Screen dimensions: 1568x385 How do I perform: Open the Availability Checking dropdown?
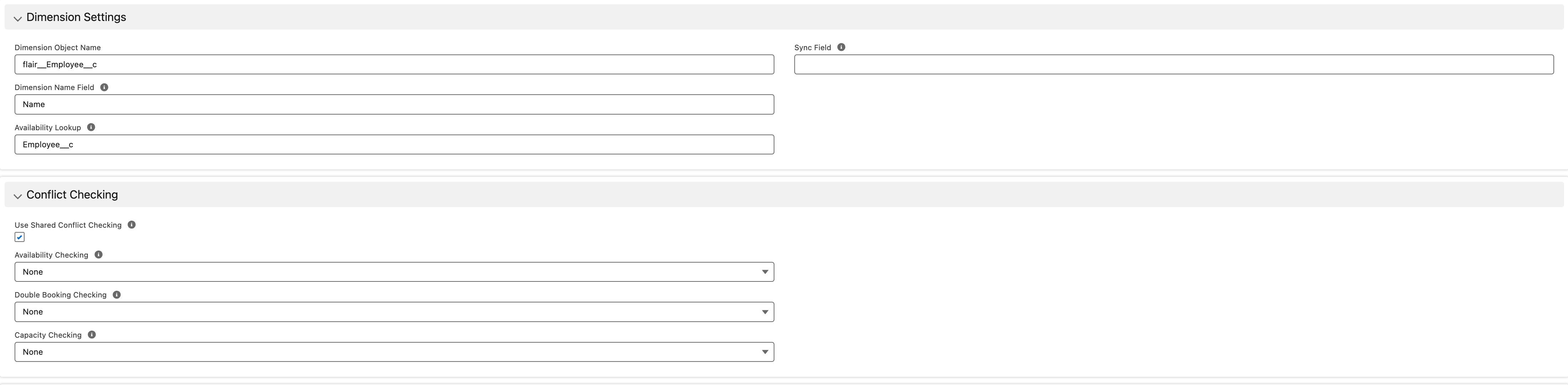(x=394, y=272)
